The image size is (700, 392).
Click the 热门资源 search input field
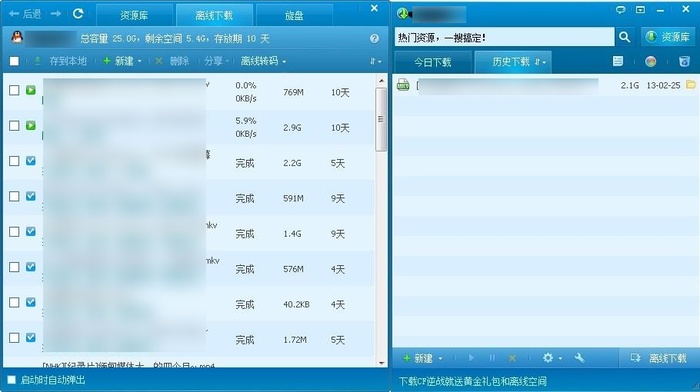504,37
